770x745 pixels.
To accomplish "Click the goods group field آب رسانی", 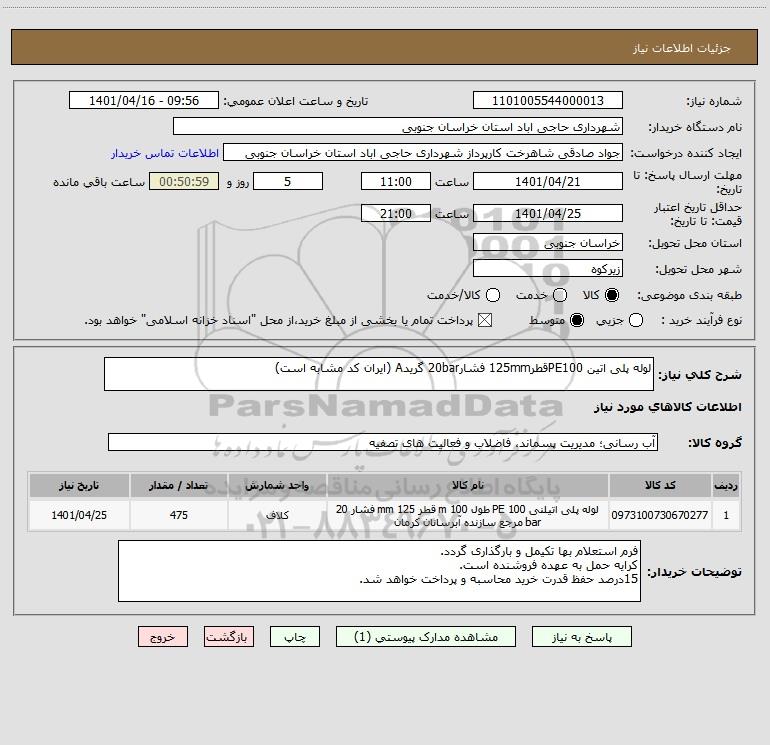I will point(383,442).
